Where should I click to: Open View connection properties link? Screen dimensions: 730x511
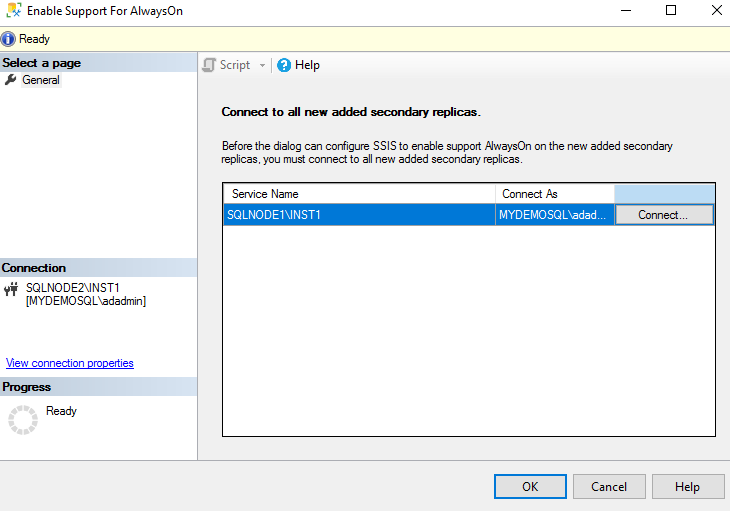tap(70, 363)
